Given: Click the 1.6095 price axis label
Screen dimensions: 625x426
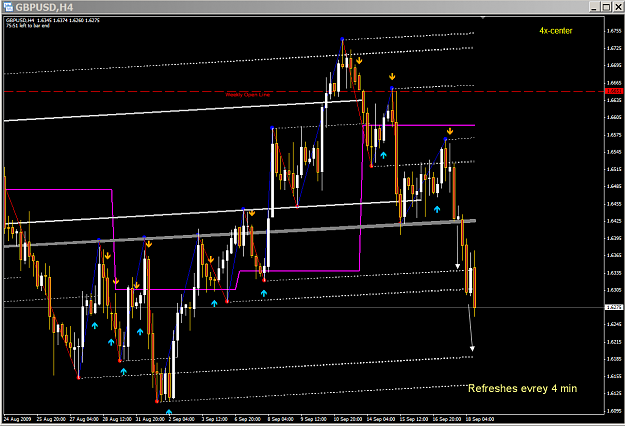Looking at the screenshot, I should (x=614, y=411).
